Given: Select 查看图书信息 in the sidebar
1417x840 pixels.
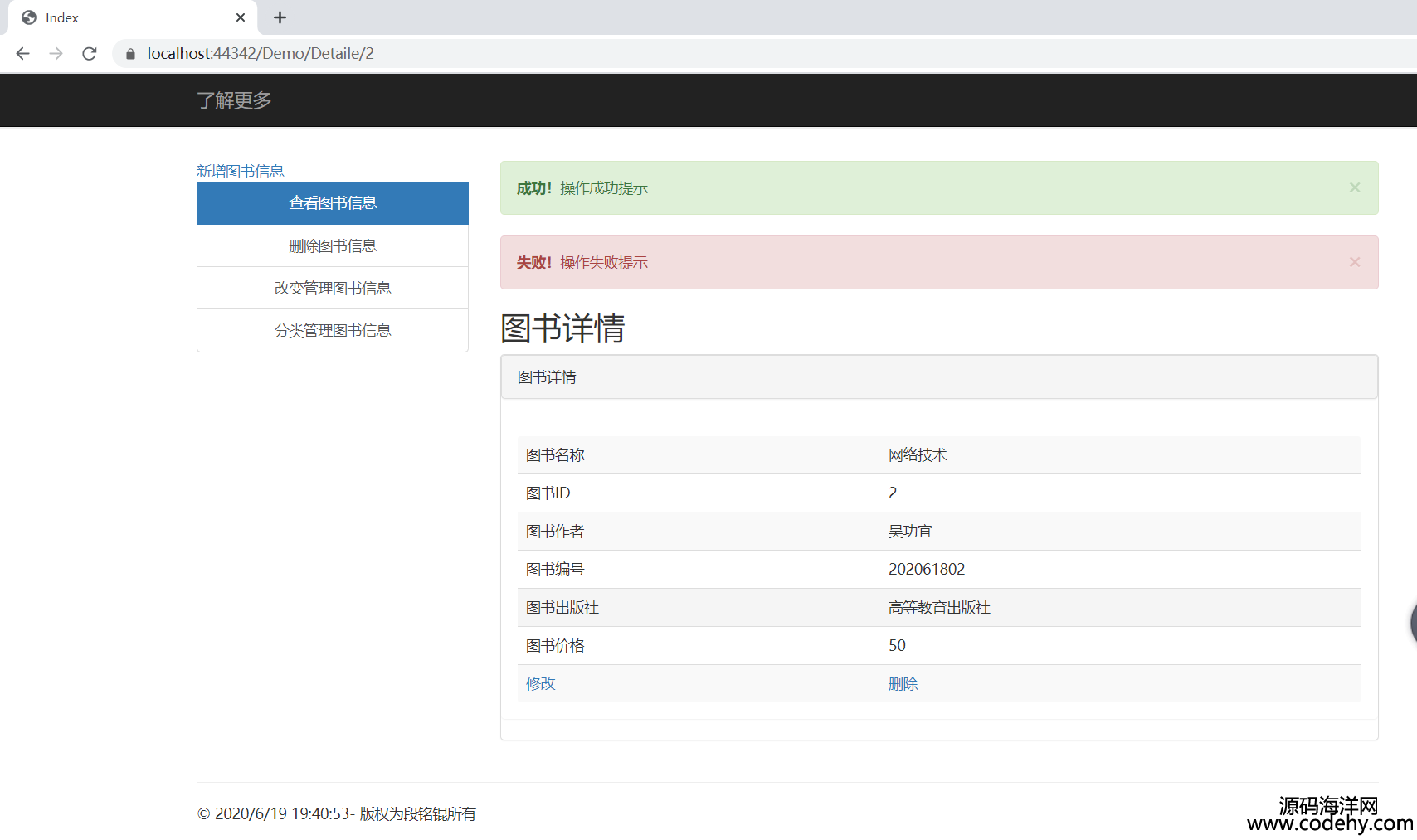Looking at the screenshot, I should tap(333, 203).
